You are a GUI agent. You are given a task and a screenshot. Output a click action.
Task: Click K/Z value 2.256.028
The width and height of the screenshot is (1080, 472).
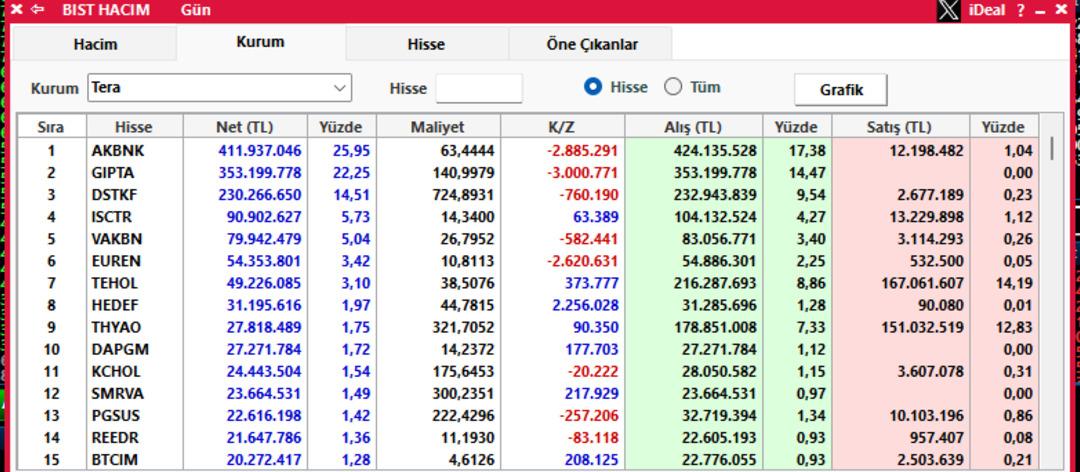(586, 305)
